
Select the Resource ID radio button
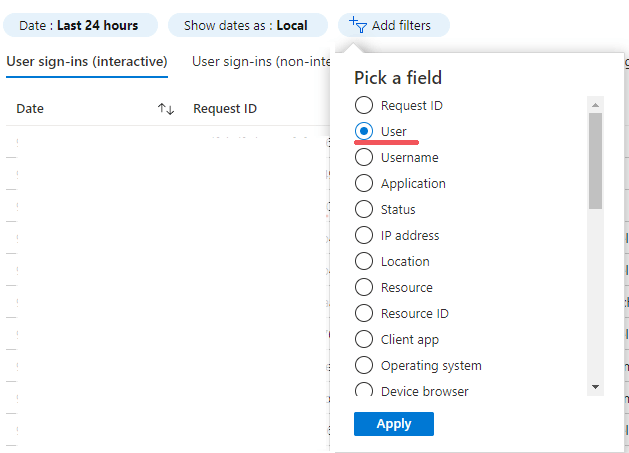tap(364, 313)
